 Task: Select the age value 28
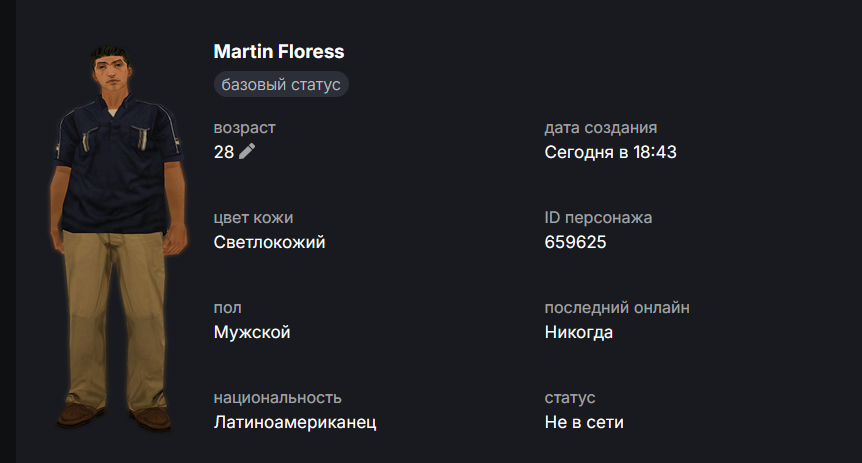click(224, 152)
